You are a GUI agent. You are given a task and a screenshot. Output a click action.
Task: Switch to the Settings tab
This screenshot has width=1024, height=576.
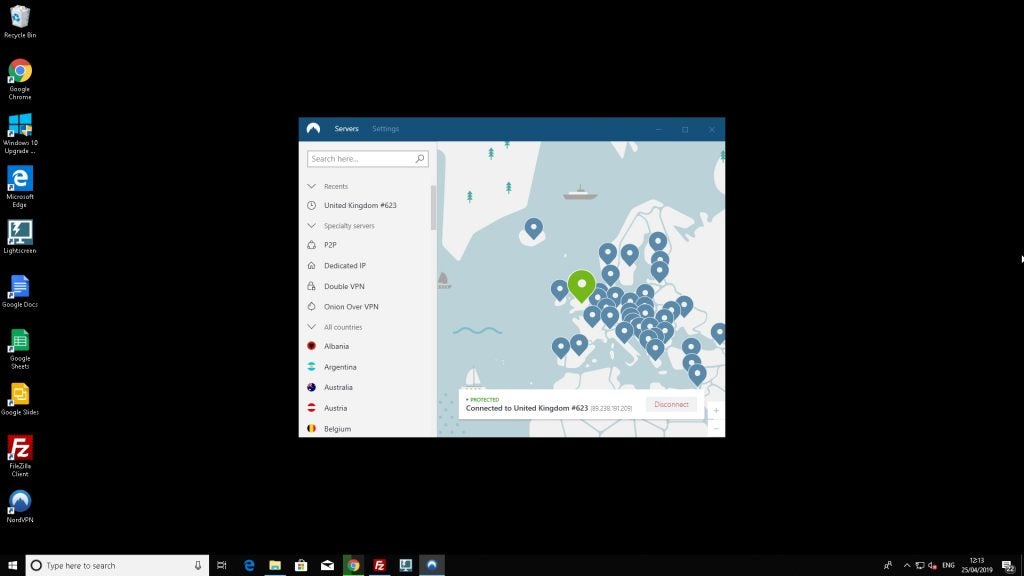(385, 129)
